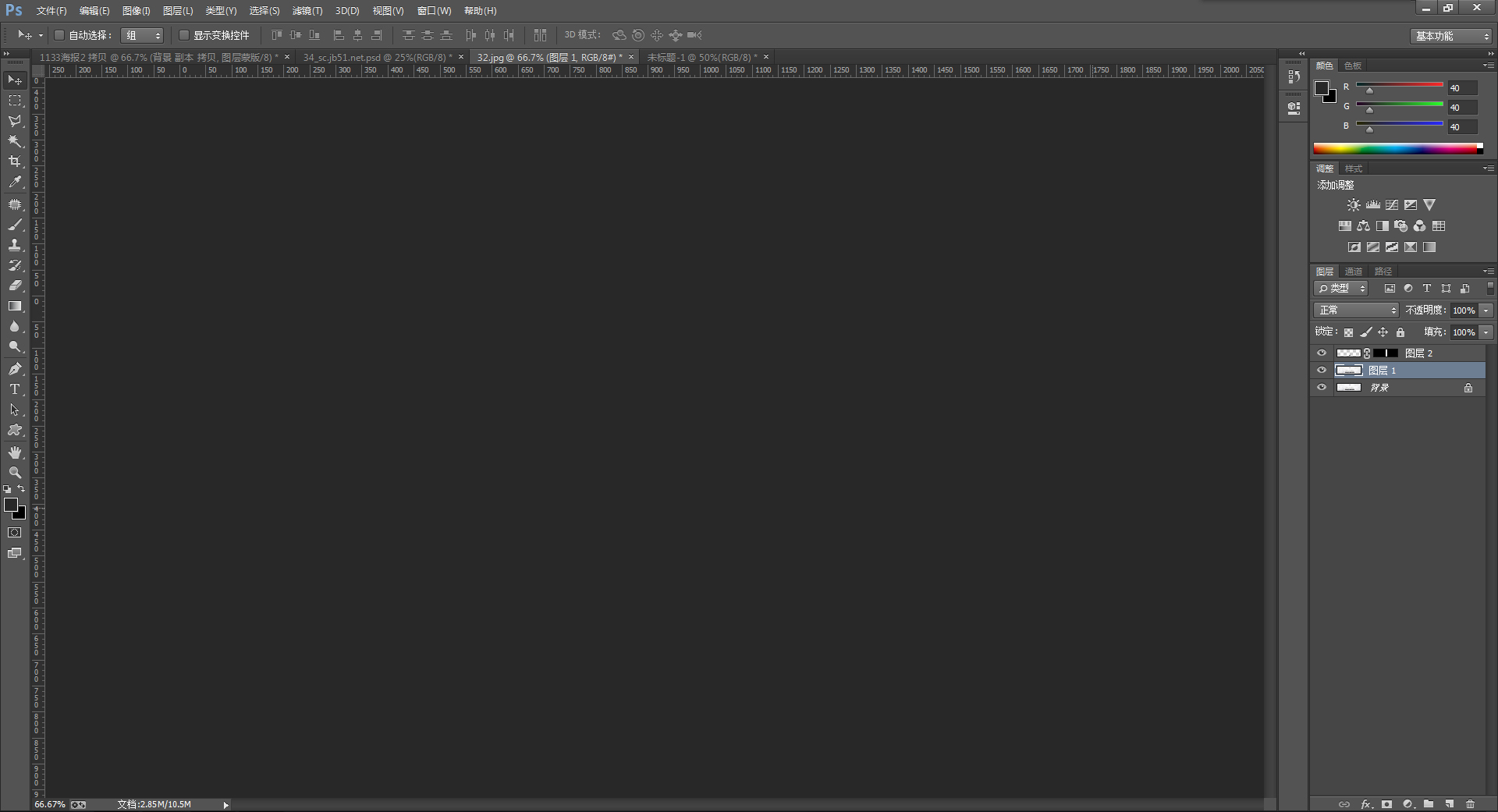Open the Color panel flyout menu
The width and height of the screenshot is (1498, 812).
click(x=1489, y=66)
